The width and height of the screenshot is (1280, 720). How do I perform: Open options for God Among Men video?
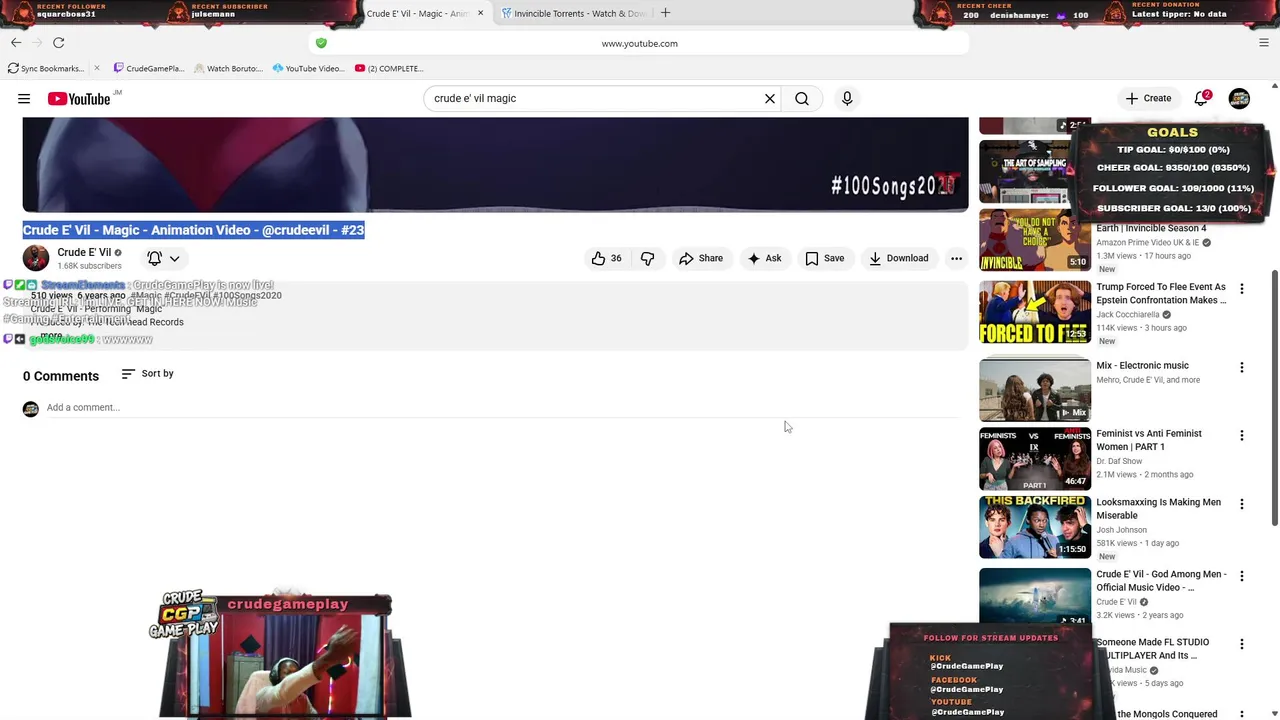coord(1242,576)
